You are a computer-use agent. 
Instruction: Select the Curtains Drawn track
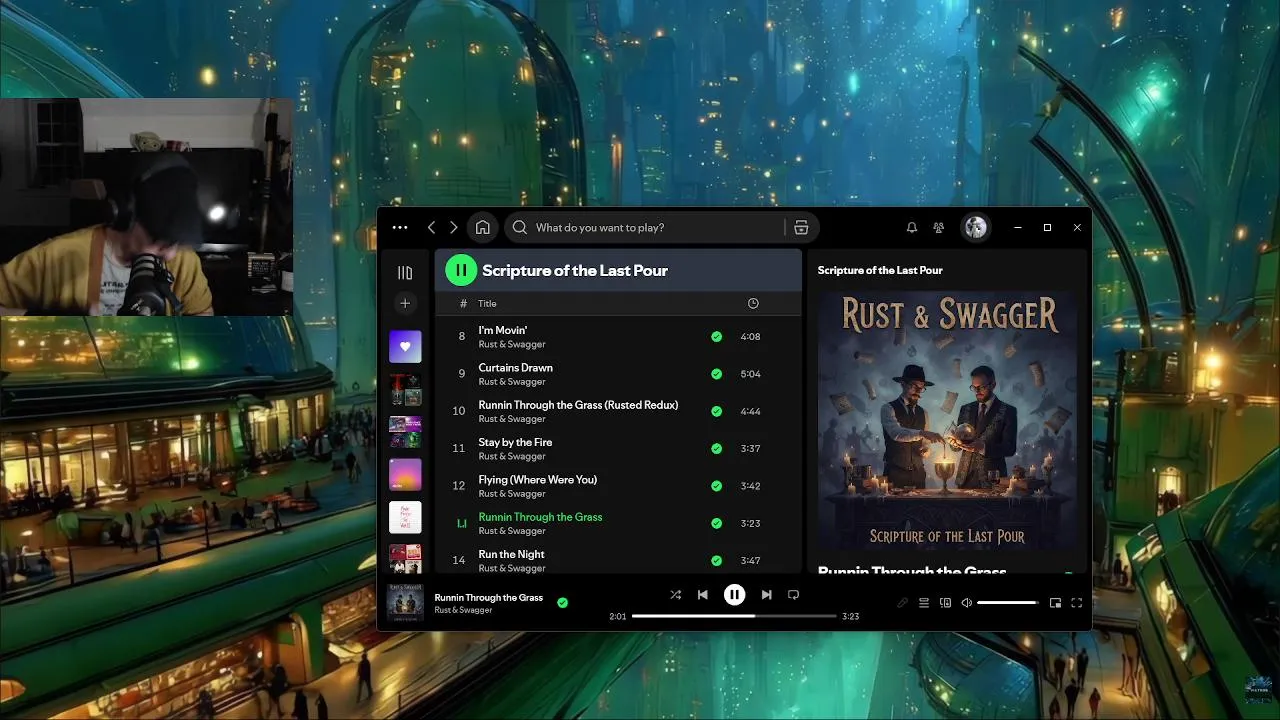coord(618,374)
